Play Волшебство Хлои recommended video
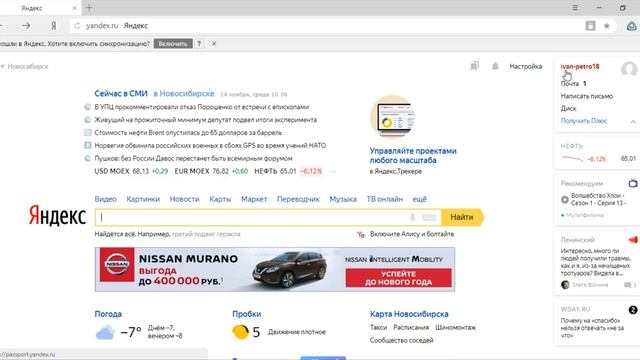 565,200
